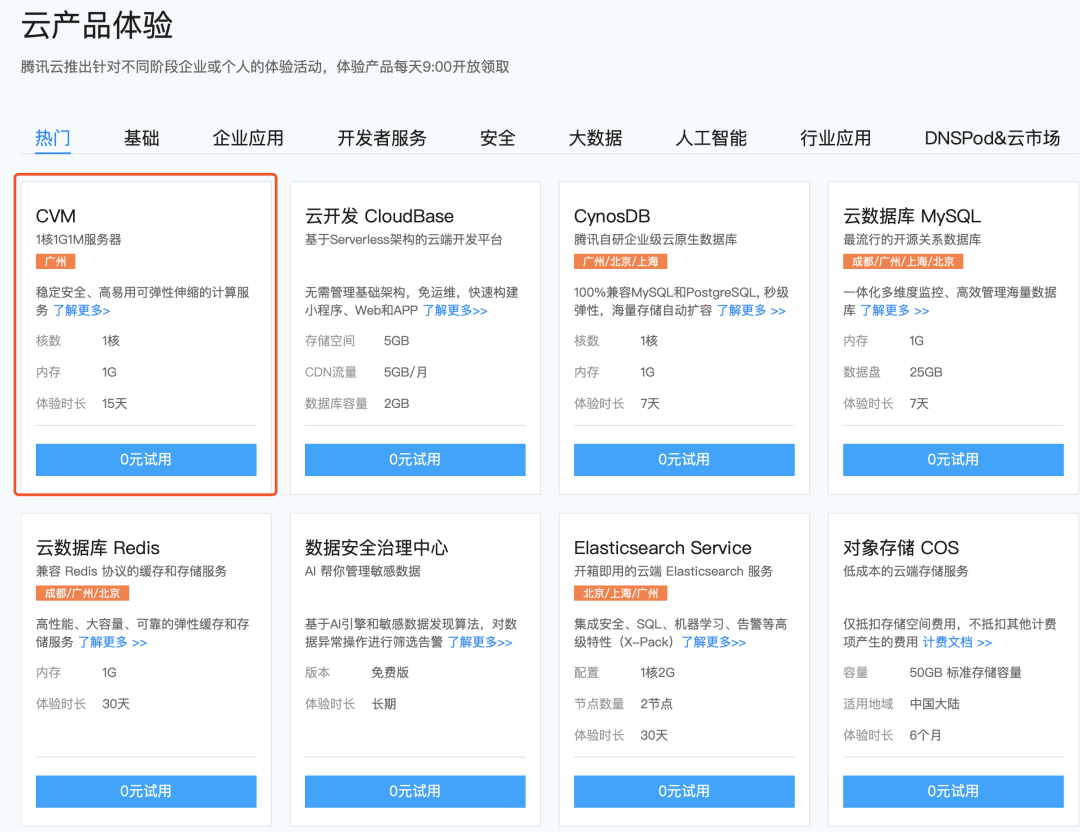
Task: Select the 人工智能 tab
Action: [x=712, y=138]
